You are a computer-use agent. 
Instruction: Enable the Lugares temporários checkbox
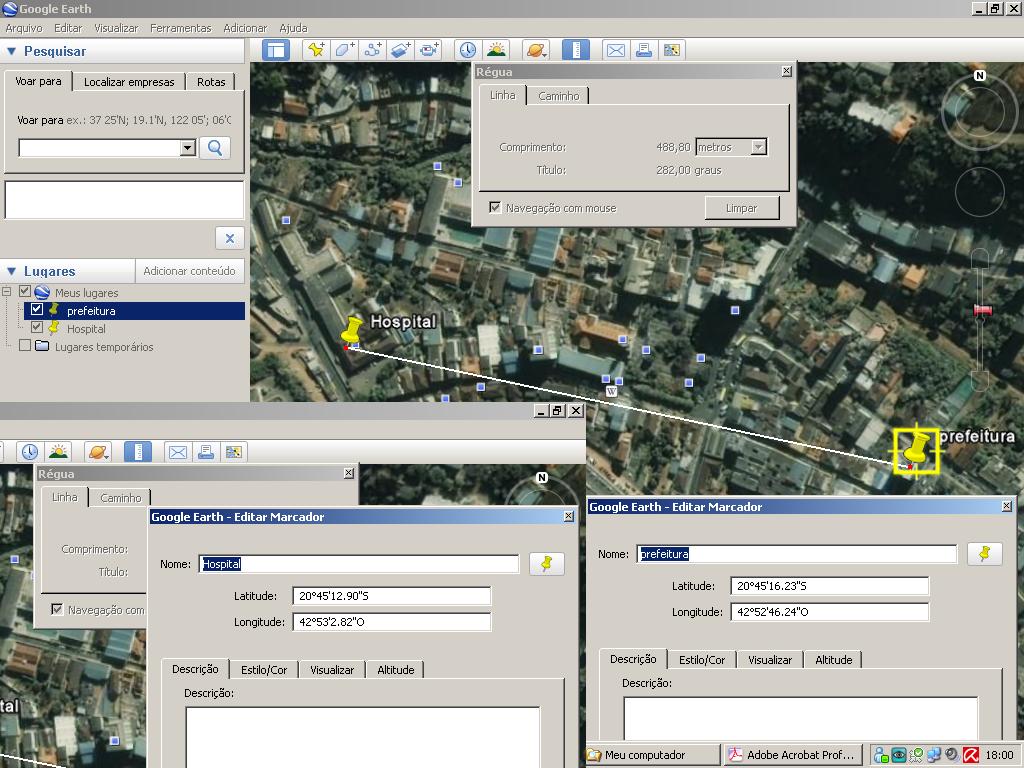tap(25, 346)
